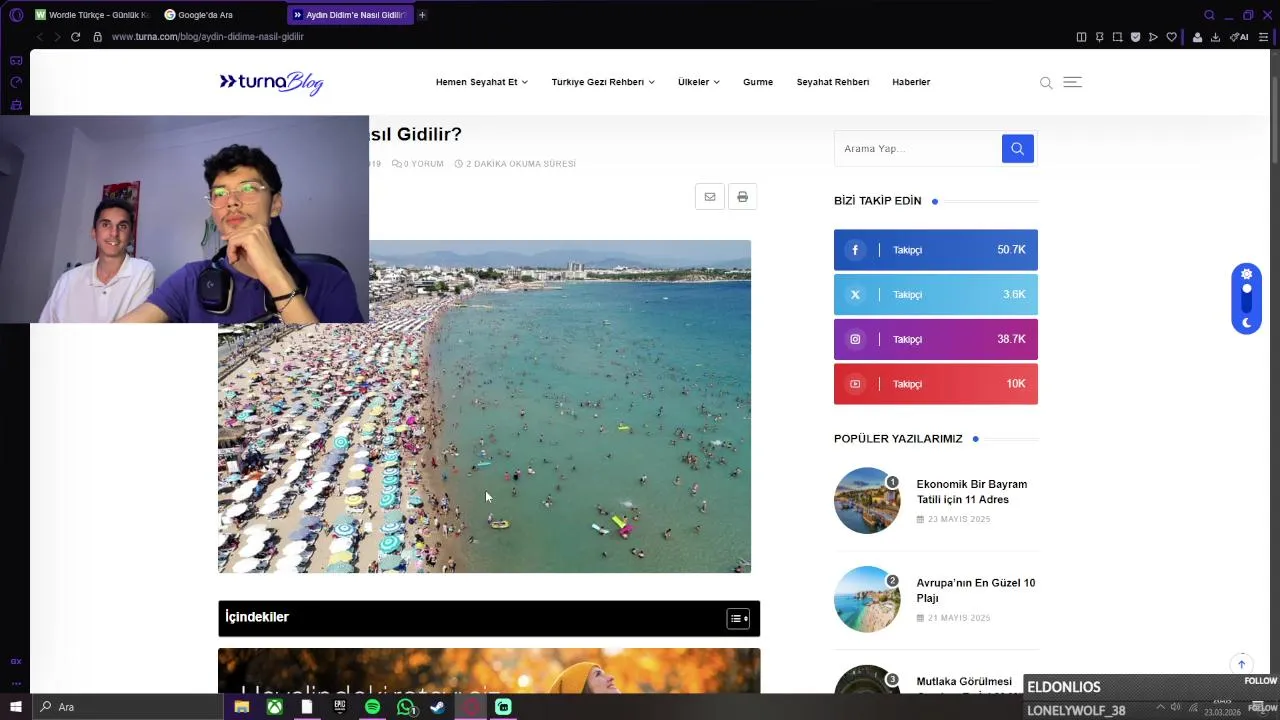Click the browser address bar URL

pyautogui.click(x=208, y=37)
